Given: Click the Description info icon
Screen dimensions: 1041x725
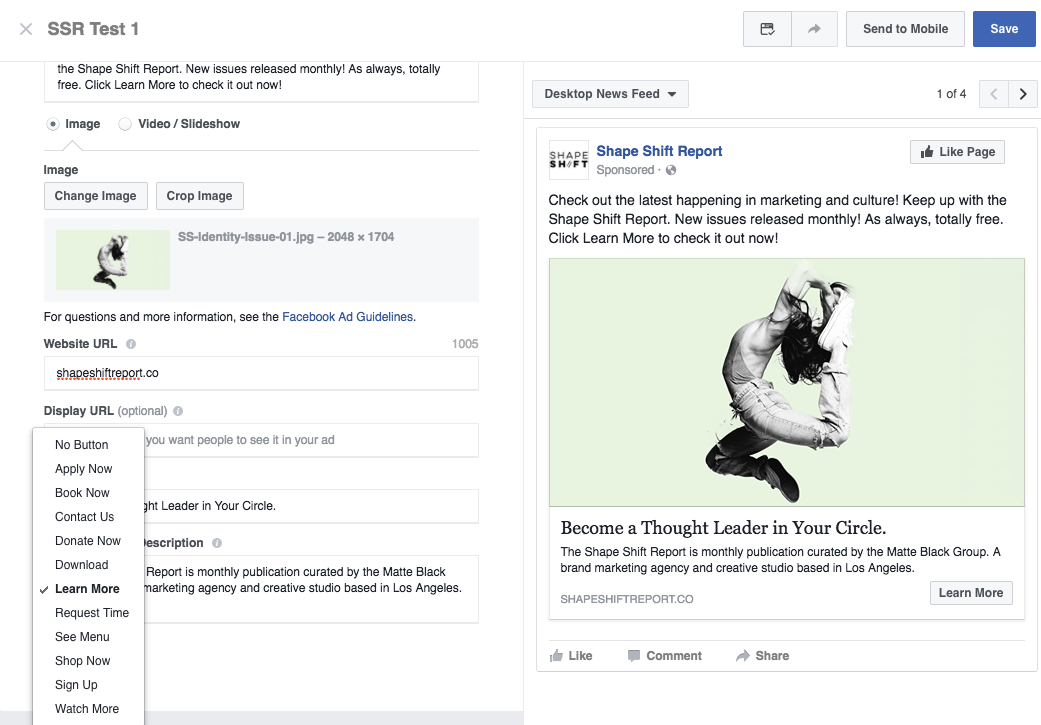Looking at the screenshot, I should point(217,543).
